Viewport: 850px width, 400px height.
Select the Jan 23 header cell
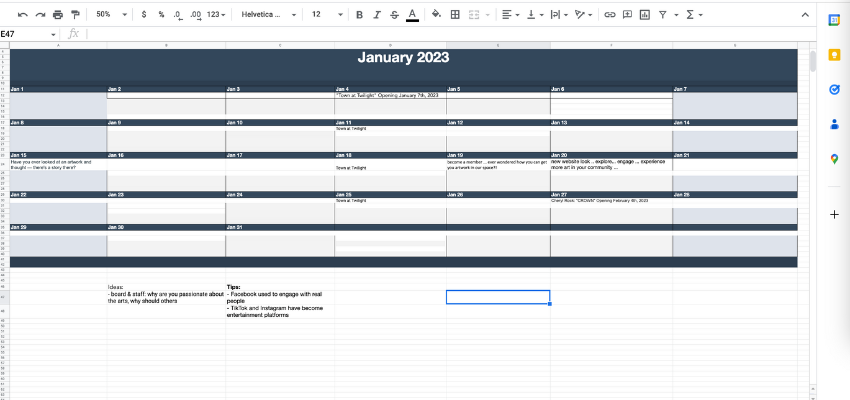click(166, 194)
